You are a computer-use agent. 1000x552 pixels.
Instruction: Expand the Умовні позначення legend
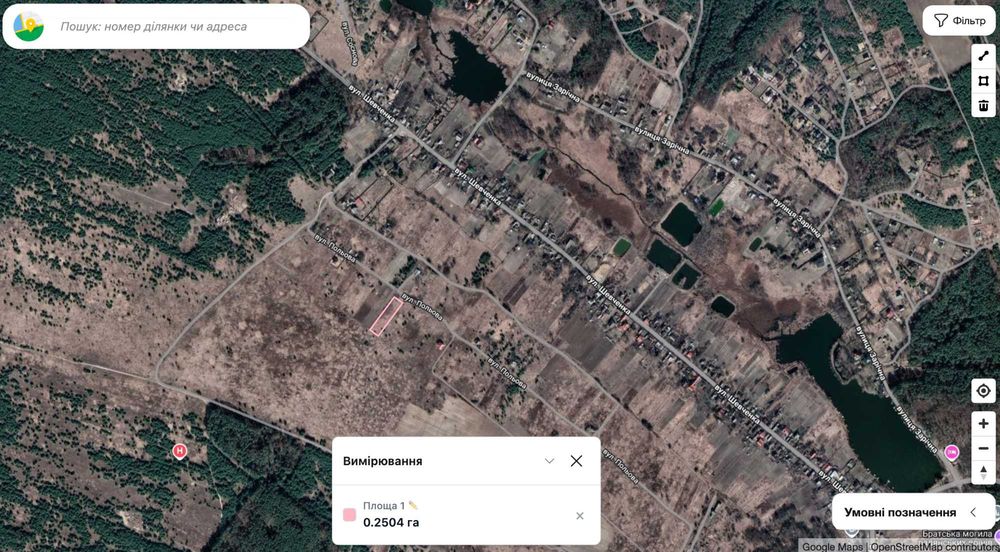click(913, 512)
